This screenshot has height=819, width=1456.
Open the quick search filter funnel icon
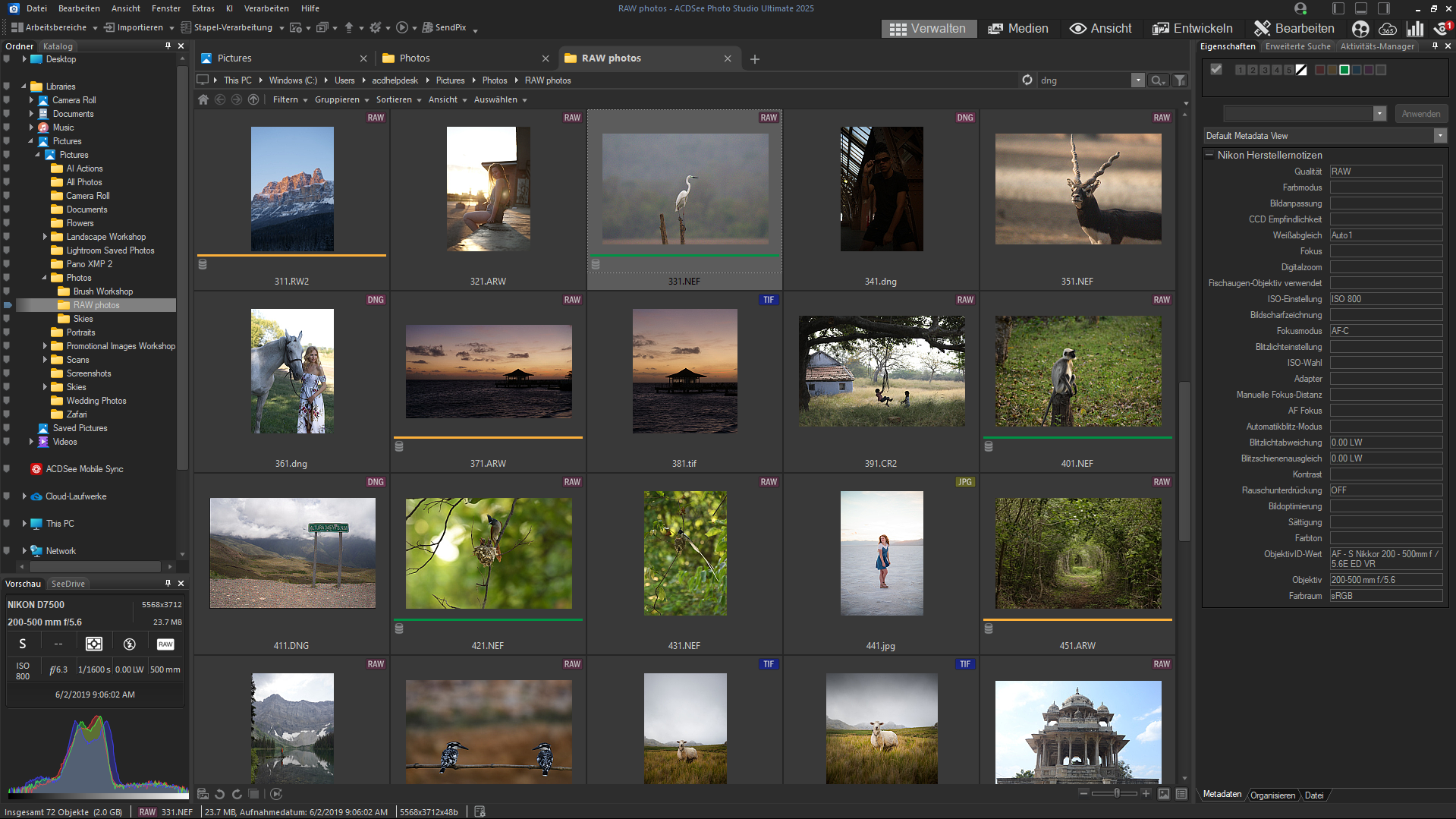(x=1180, y=80)
